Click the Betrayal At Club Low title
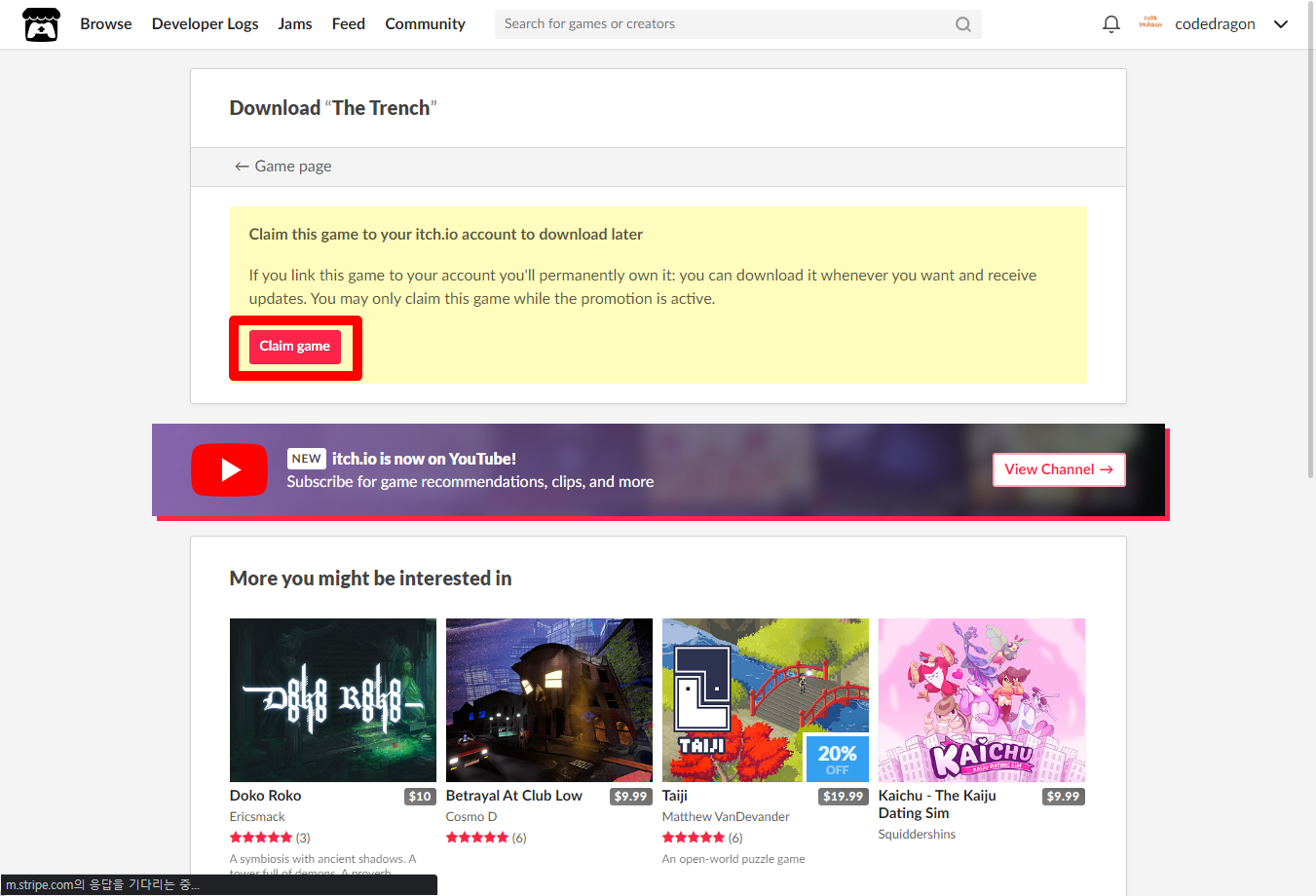Screen dimensions: 1316x896 514,796
